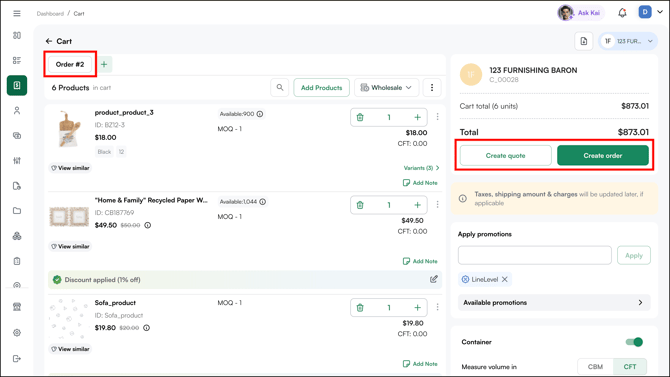The width and height of the screenshot is (670, 377).
Task: Expand Variants (3) for product_product_3
Action: coord(421,168)
